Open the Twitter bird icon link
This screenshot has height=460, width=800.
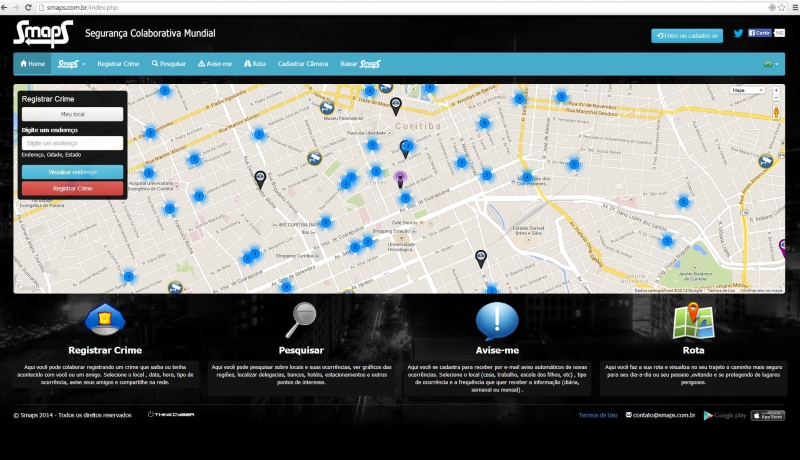pyautogui.click(x=738, y=33)
